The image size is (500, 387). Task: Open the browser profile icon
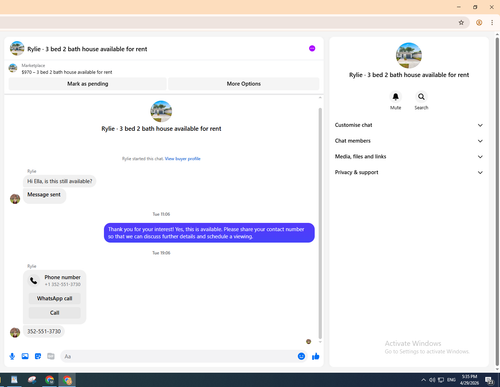click(479, 23)
